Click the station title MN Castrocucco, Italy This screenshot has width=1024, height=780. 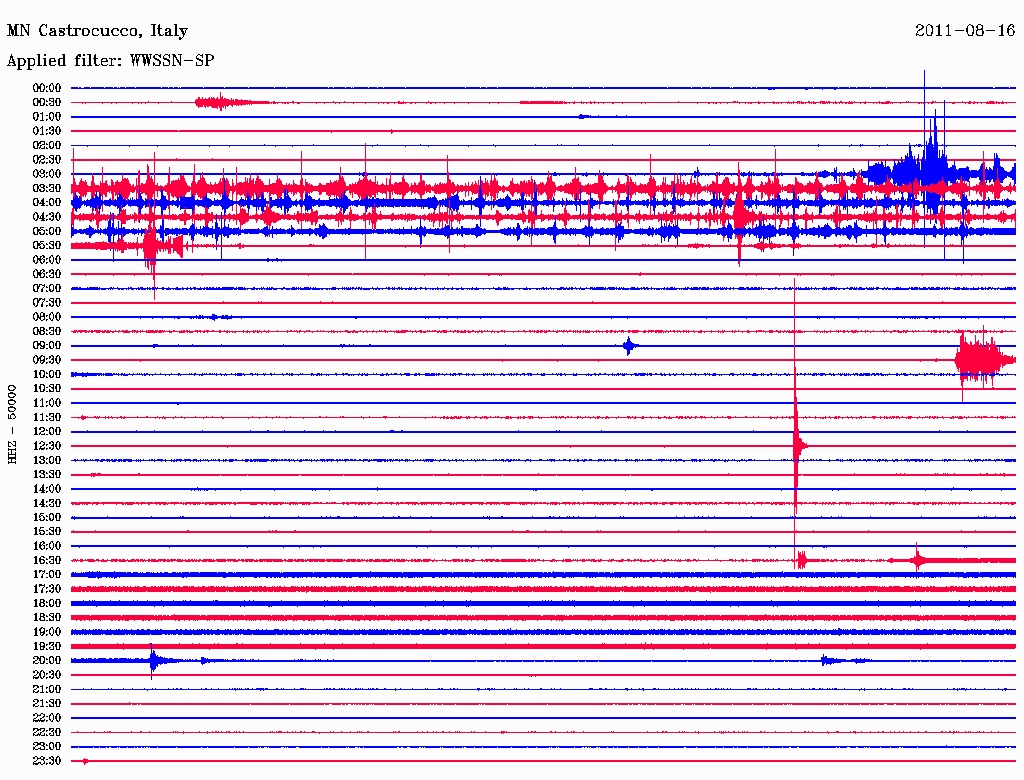[97, 31]
